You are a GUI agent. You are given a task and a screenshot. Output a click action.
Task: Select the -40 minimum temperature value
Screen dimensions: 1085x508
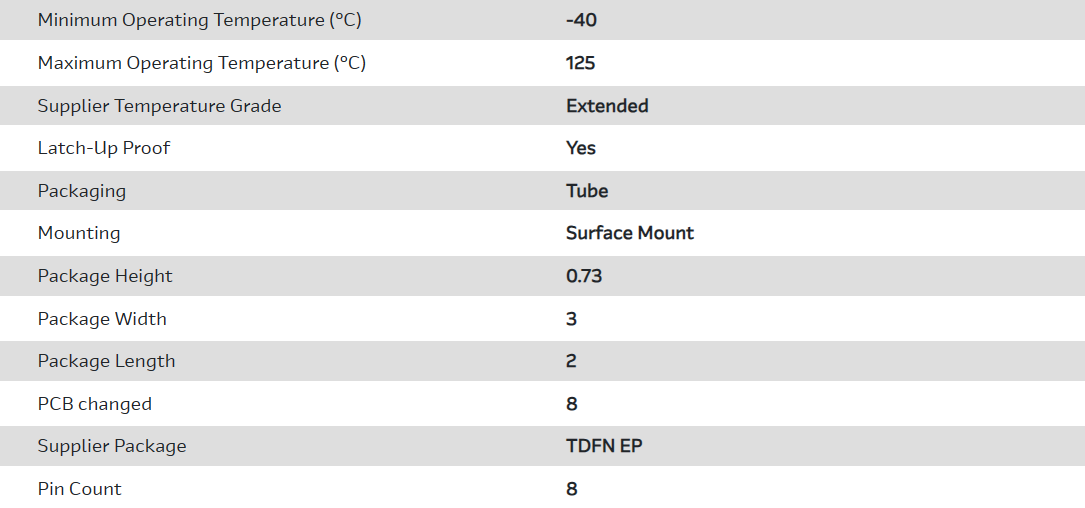pyautogui.click(x=581, y=20)
